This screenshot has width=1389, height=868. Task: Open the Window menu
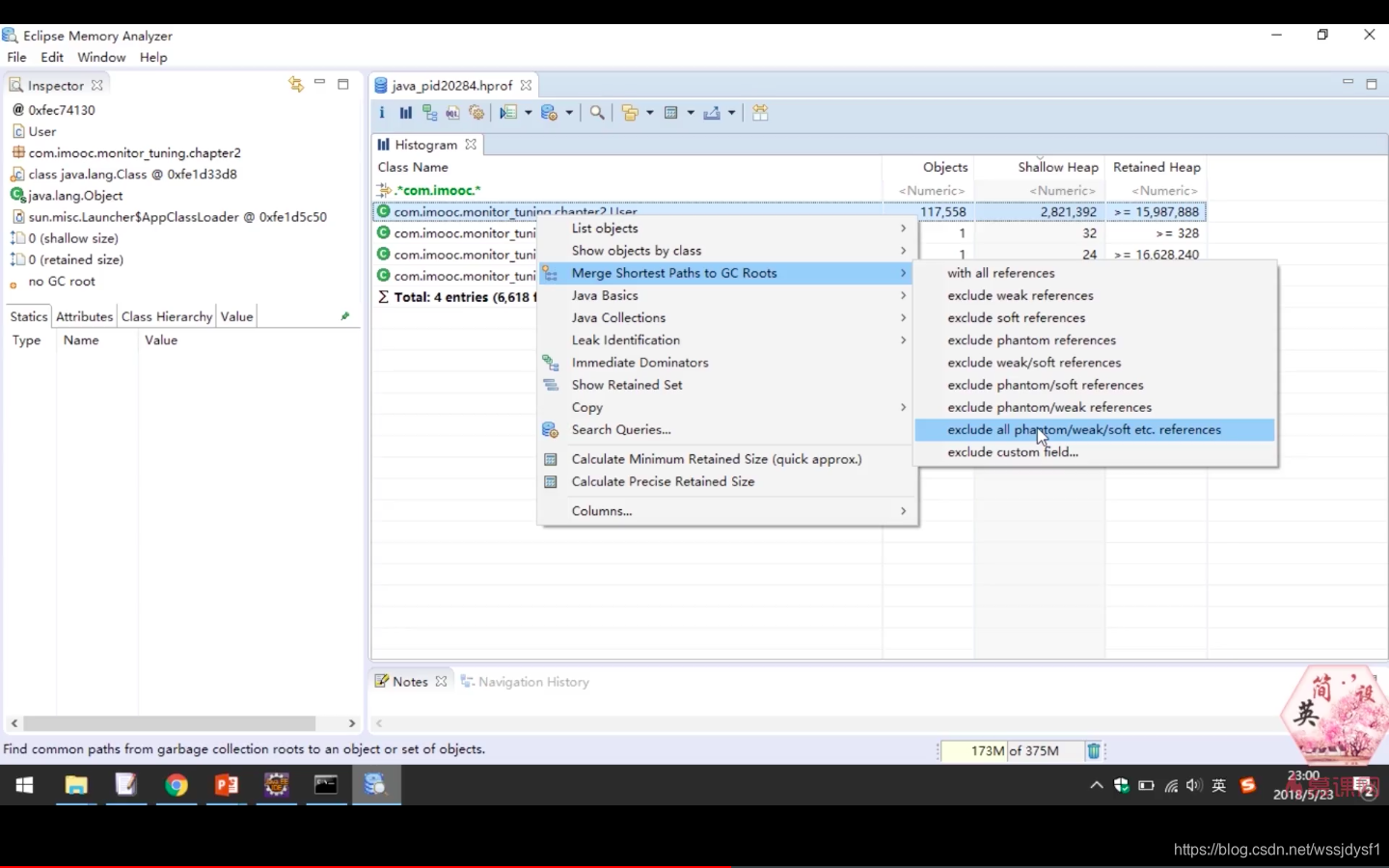point(101,58)
